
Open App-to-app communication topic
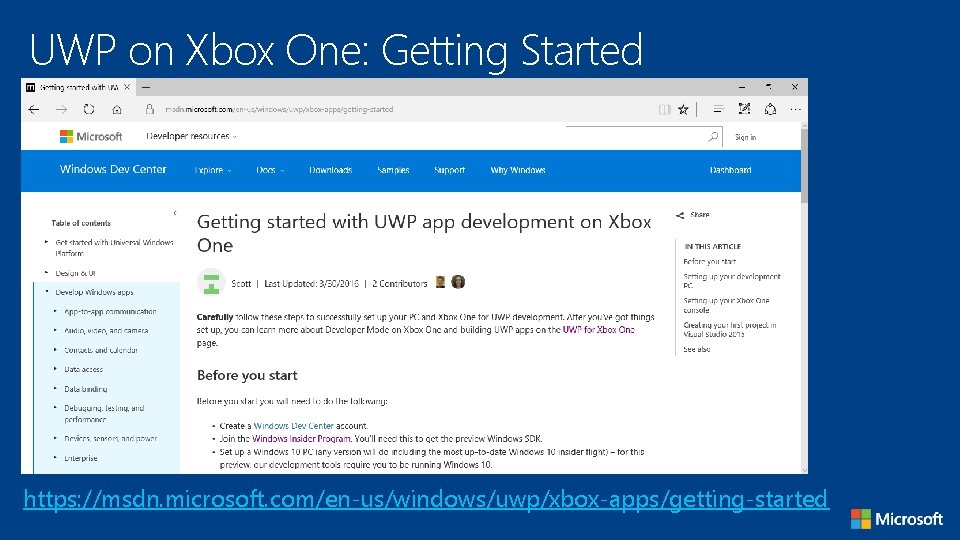pos(110,312)
